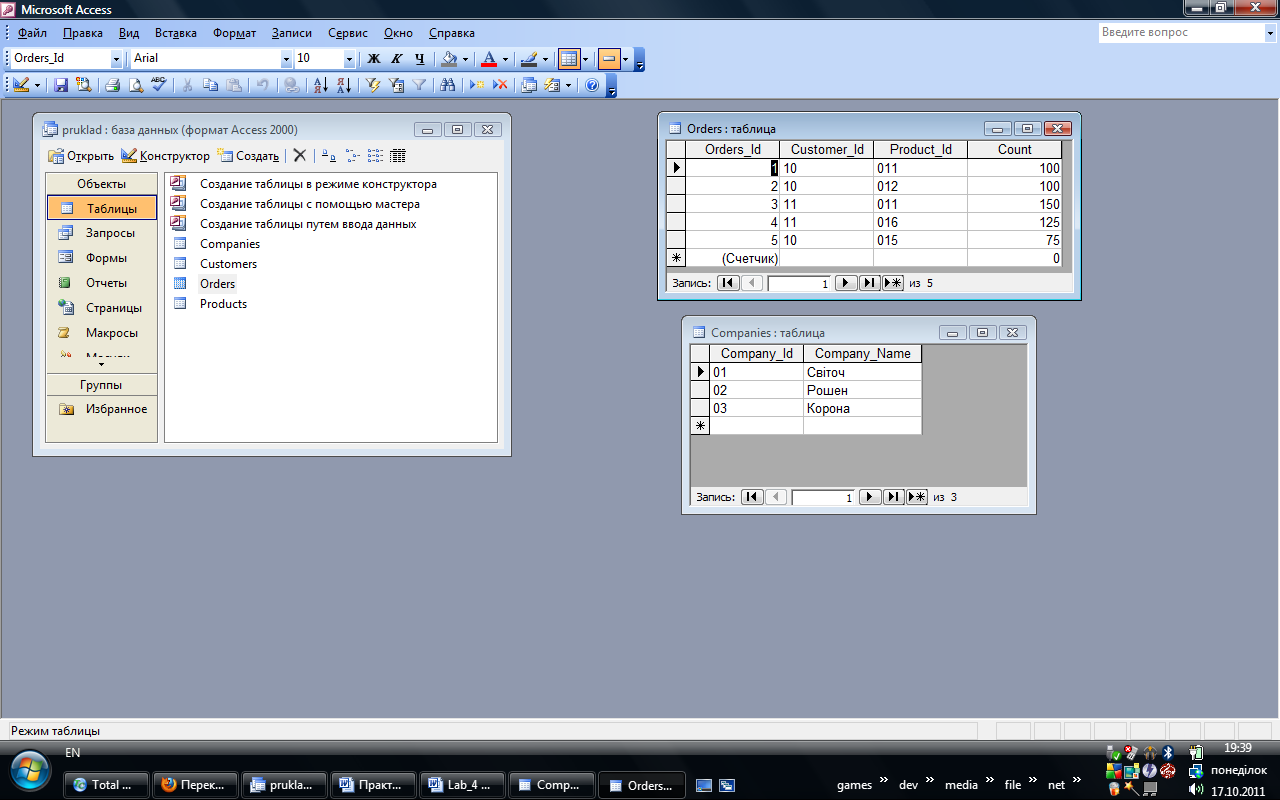Switch database window to small icons view
The image size is (1280, 800).
[x=352, y=156]
